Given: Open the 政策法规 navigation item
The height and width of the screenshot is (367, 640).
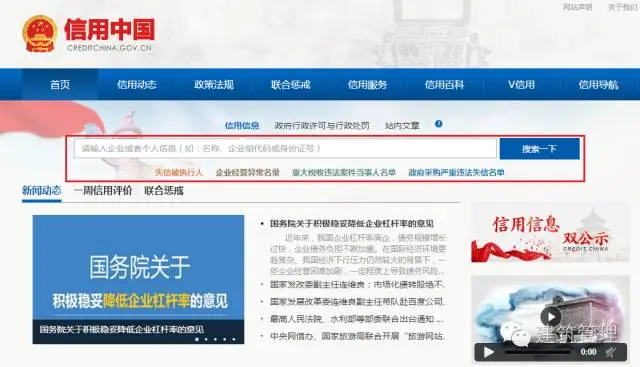Looking at the screenshot, I should click(x=213, y=85).
